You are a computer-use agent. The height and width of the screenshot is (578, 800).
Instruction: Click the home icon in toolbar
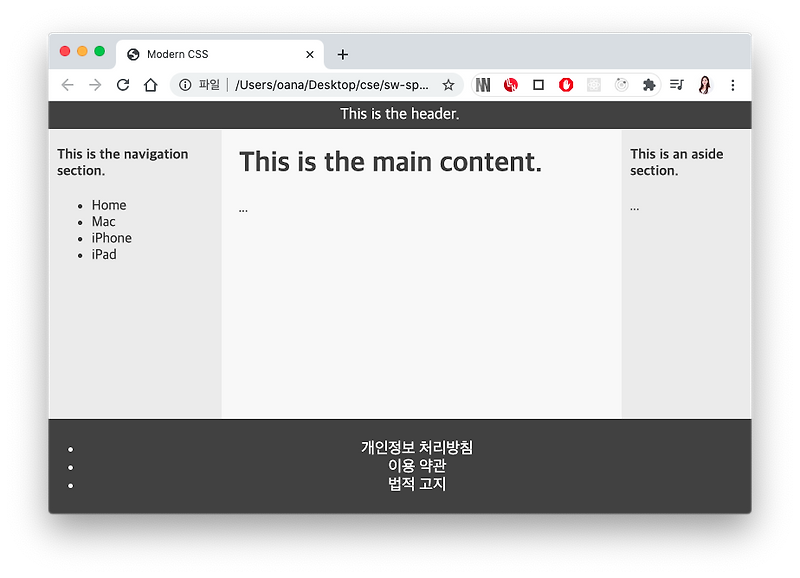coord(150,85)
